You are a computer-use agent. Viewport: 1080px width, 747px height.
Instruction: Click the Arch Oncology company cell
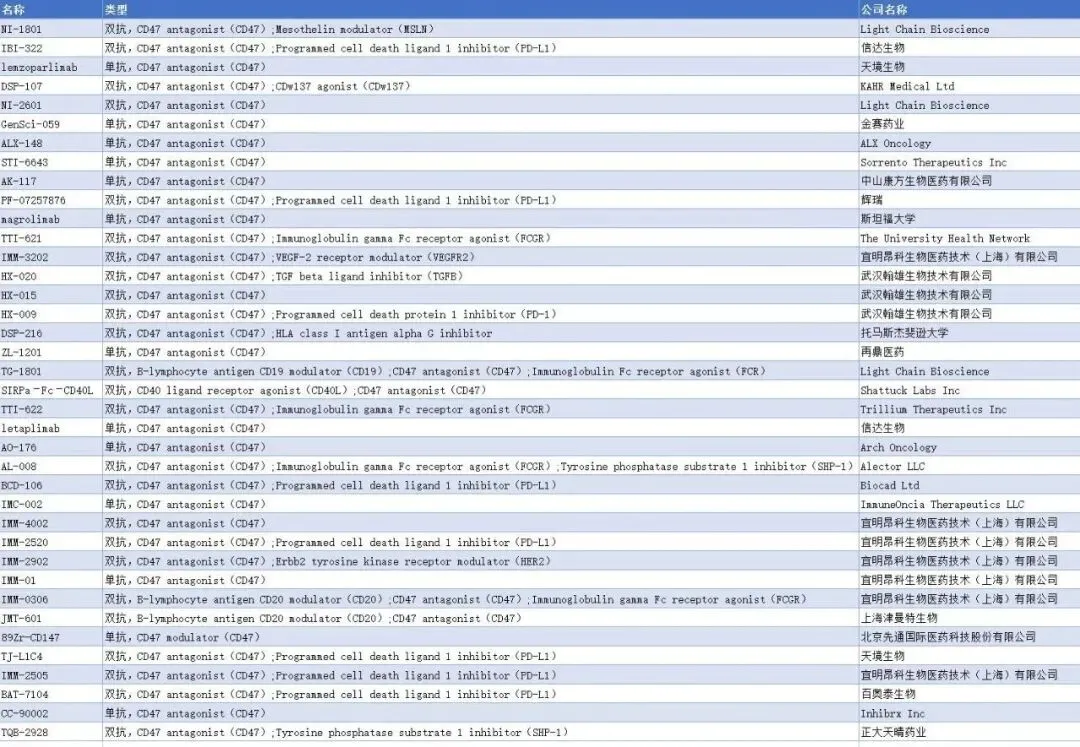(x=969, y=448)
